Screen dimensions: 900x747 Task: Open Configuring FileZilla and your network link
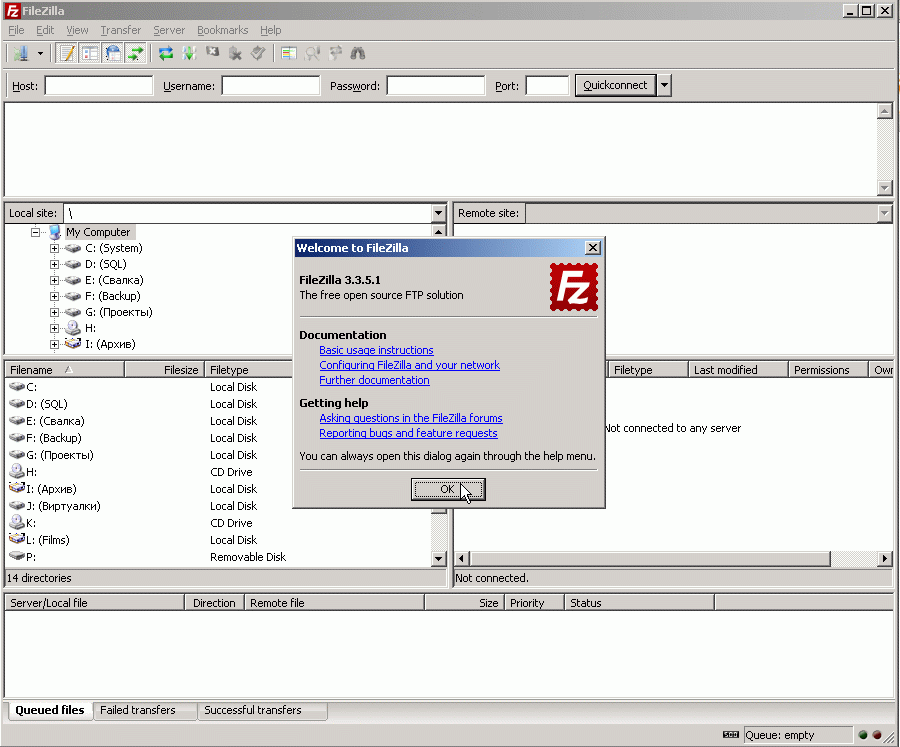409,365
